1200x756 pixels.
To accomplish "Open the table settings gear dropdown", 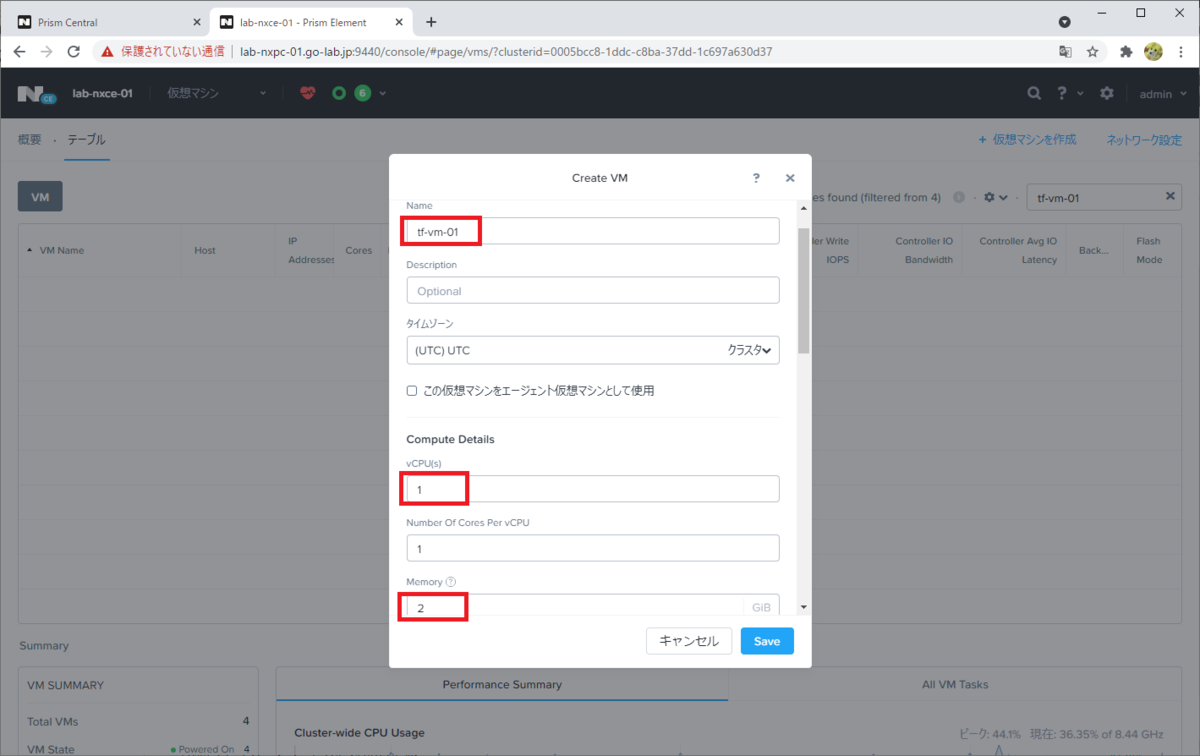I will (x=995, y=197).
